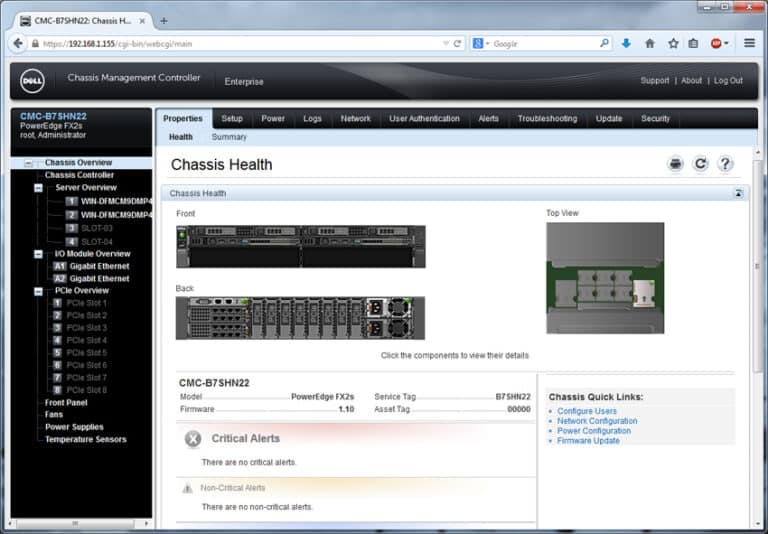This screenshot has height=534, width=768.
Task: Collapse the Chassis Overview tree node
Action: tap(28, 163)
